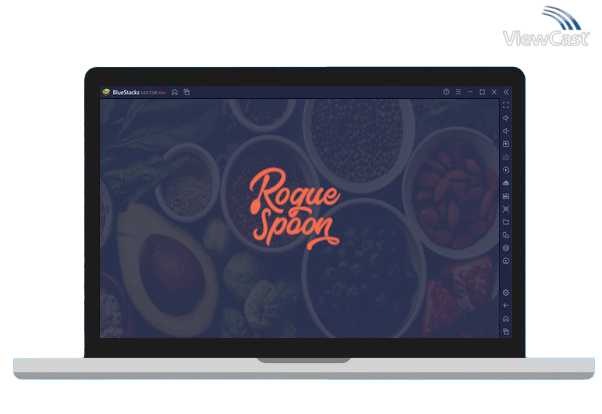Increase volume using upper speaker icon

tap(506, 118)
